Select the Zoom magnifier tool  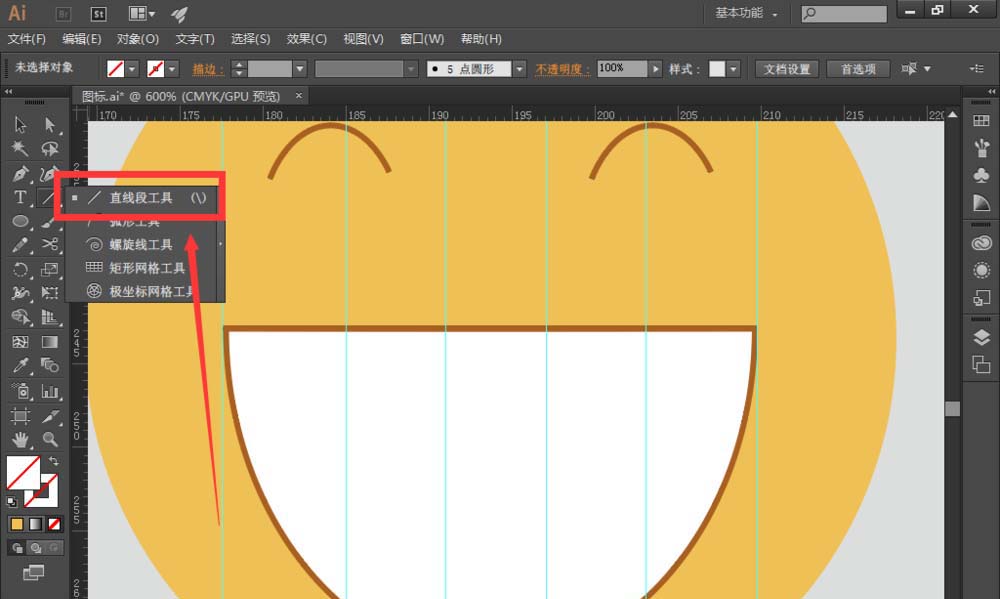(50, 440)
